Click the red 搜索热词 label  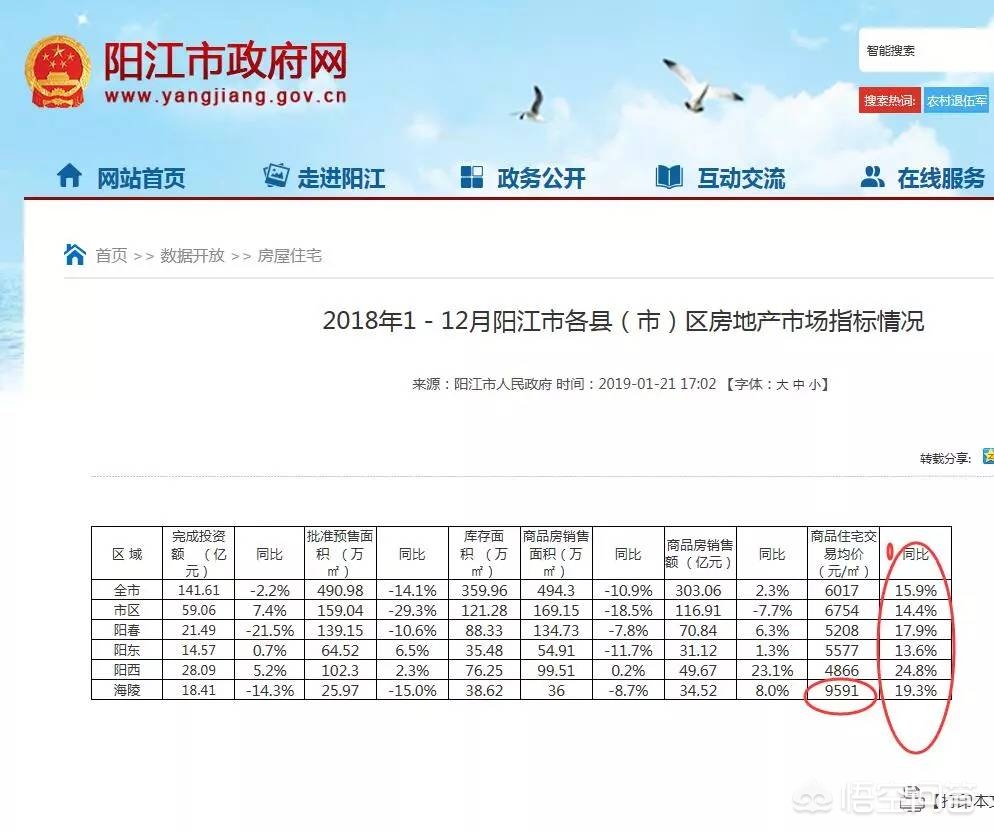(x=891, y=101)
